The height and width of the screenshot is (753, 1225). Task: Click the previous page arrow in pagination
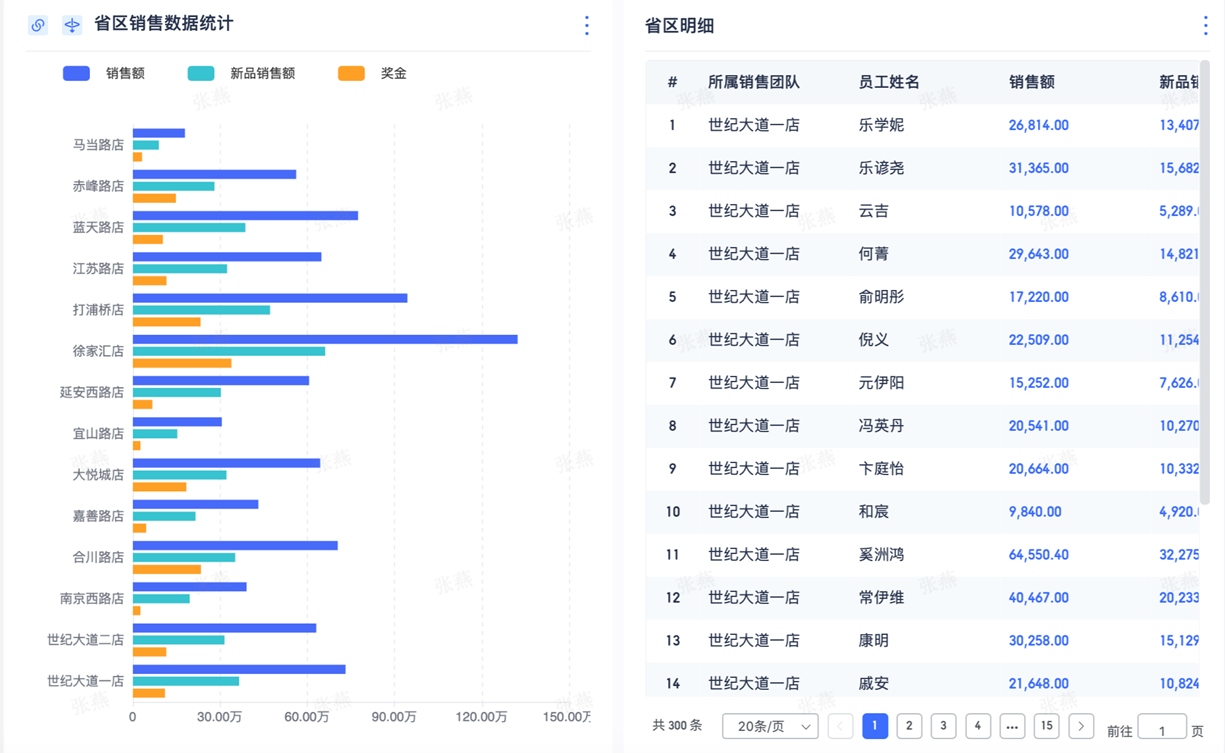pyautogui.click(x=841, y=726)
